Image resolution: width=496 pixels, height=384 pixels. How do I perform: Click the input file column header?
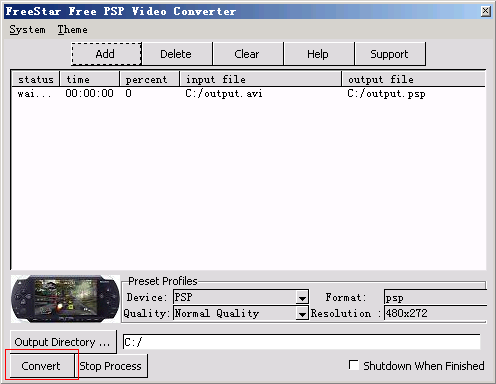(x=261, y=79)
